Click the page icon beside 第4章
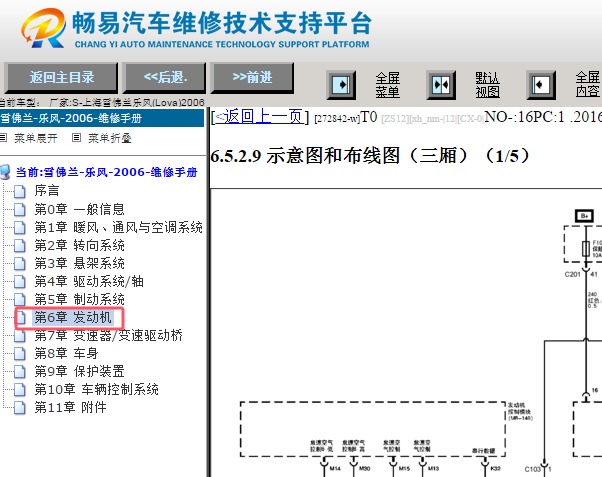This screenshot has height=477, width=602. [20, 282]
